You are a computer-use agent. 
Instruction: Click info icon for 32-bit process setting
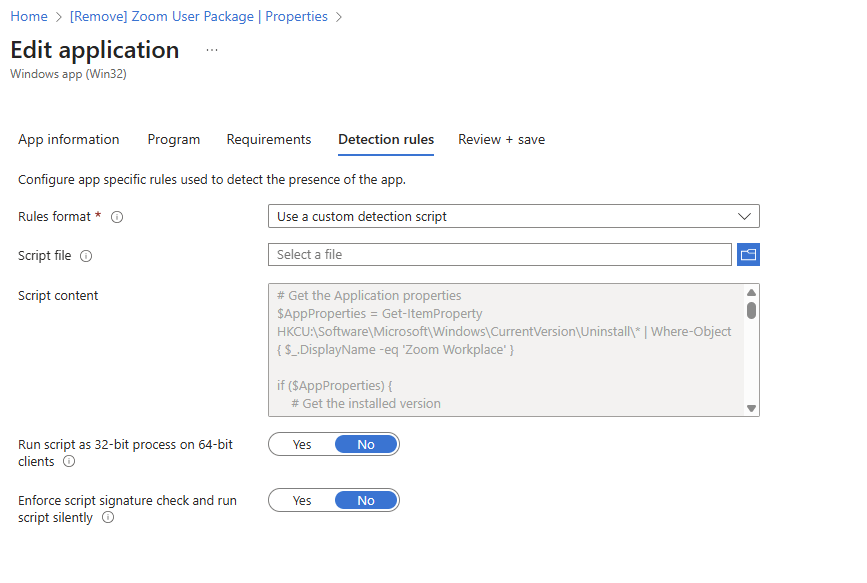point(69,462)
